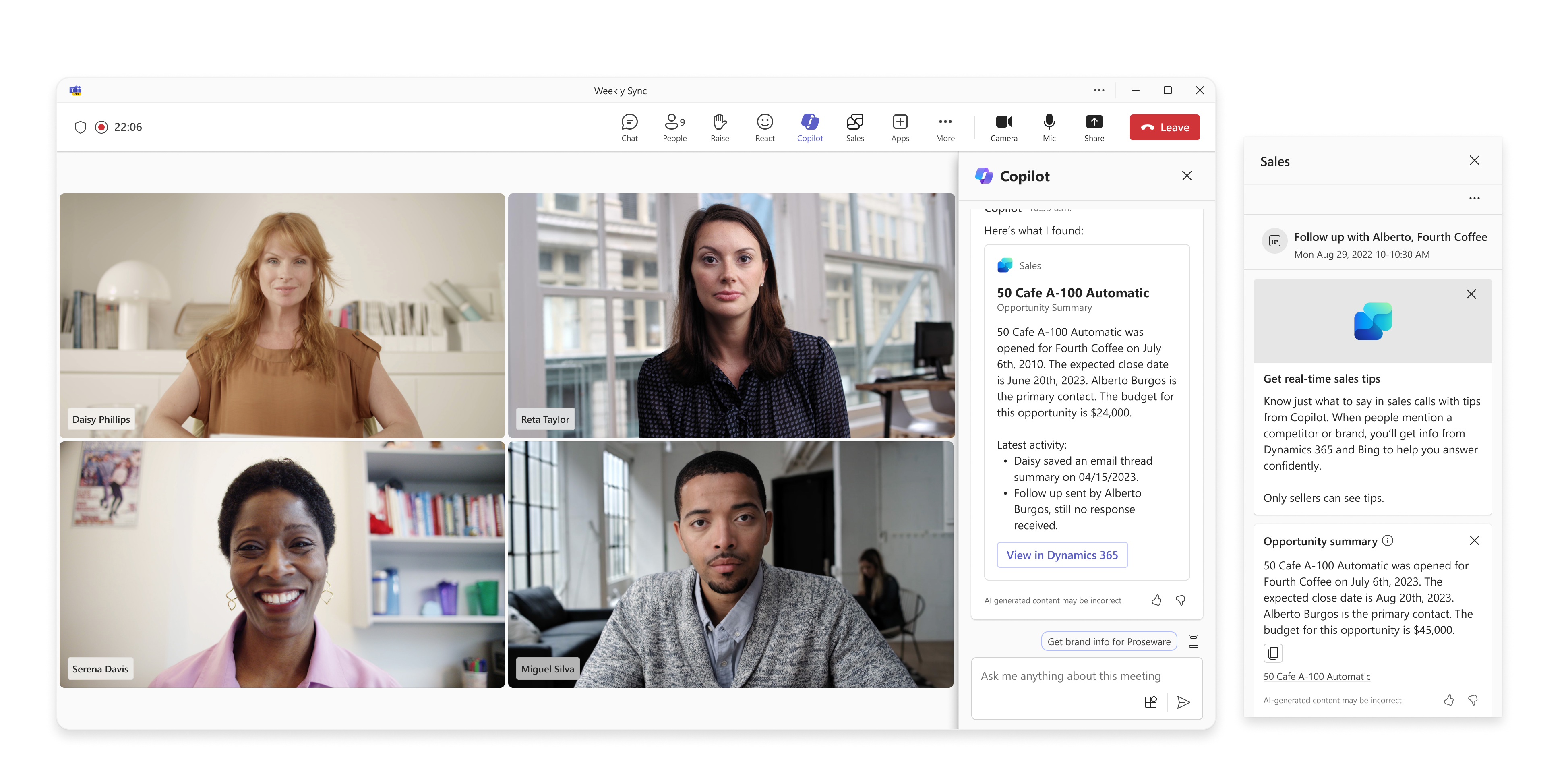Send the Copilot message

click(x=1183, y=703)
